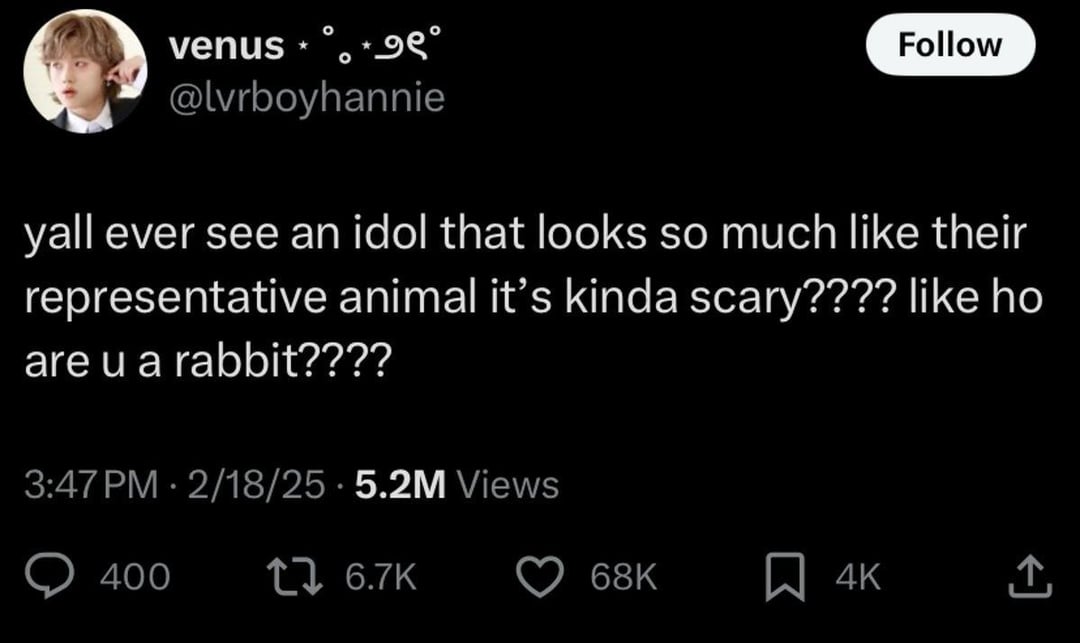Click the display name "venus"
Viewport: 1080px width, 643px height.
point(226,45)
